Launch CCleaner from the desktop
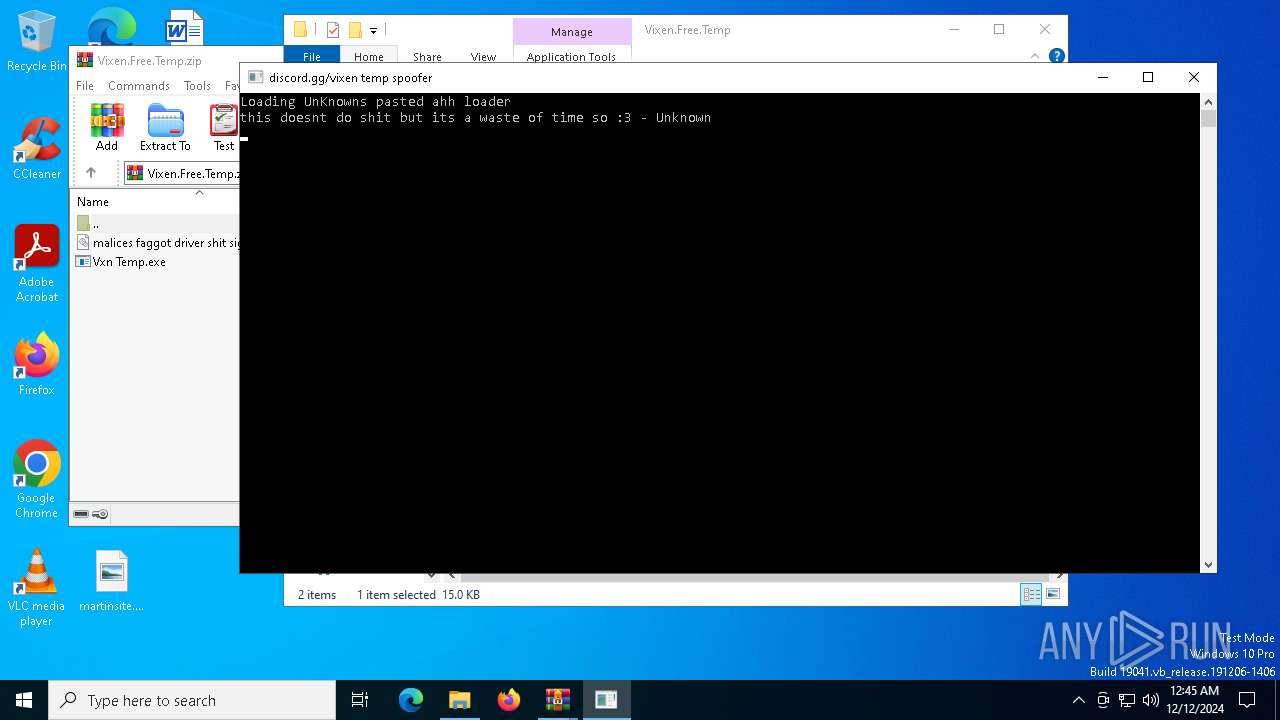Viewport: 1280px width, 720px height. [x=36, y=150]
